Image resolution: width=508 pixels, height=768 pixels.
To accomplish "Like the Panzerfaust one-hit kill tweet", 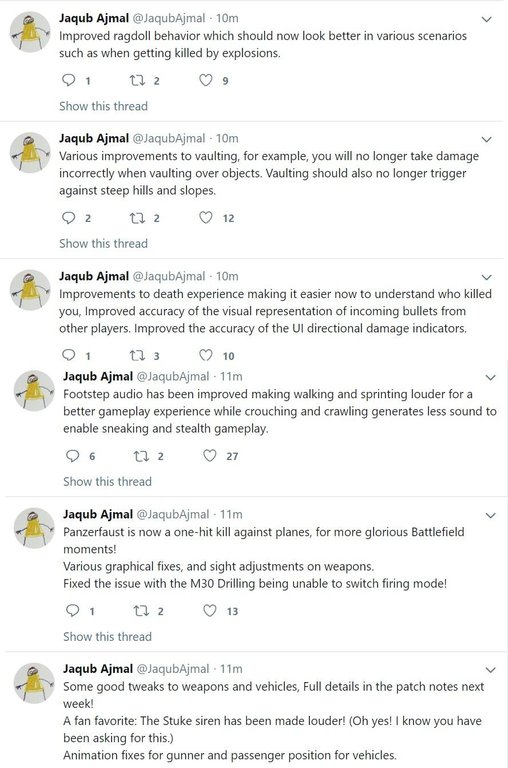I will click(x=210, y=611).
